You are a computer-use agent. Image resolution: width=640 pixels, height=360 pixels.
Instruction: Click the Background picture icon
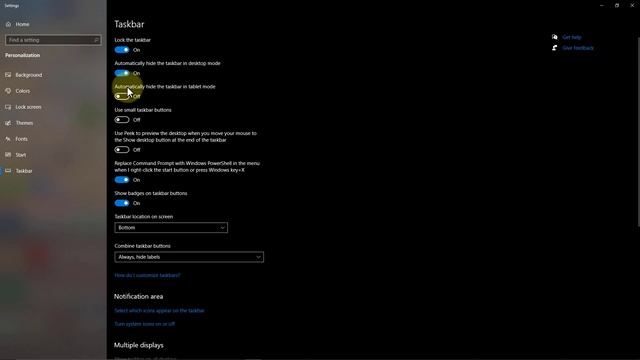point(8,75)
